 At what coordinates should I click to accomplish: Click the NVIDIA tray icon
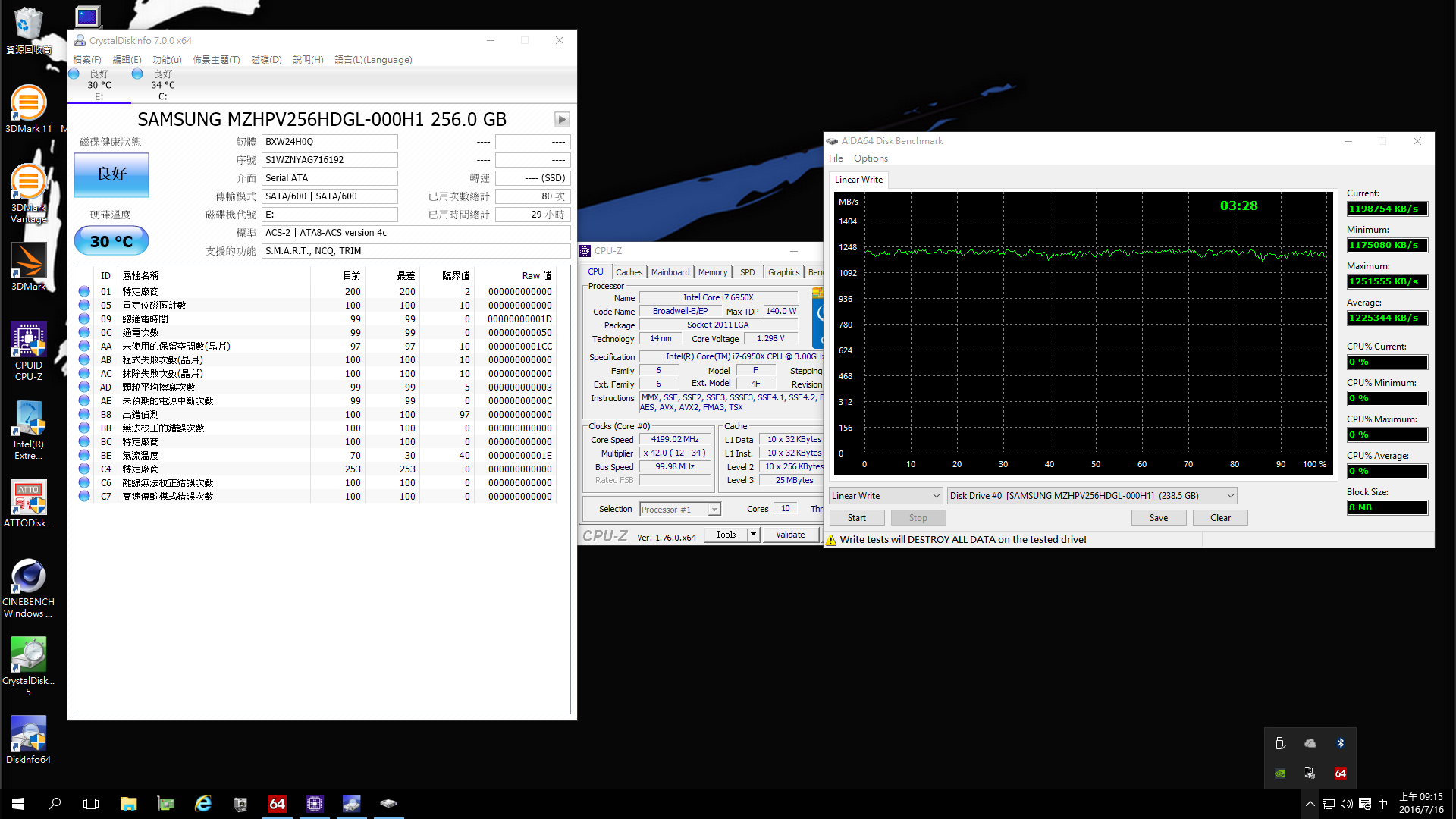point(1280,773)
